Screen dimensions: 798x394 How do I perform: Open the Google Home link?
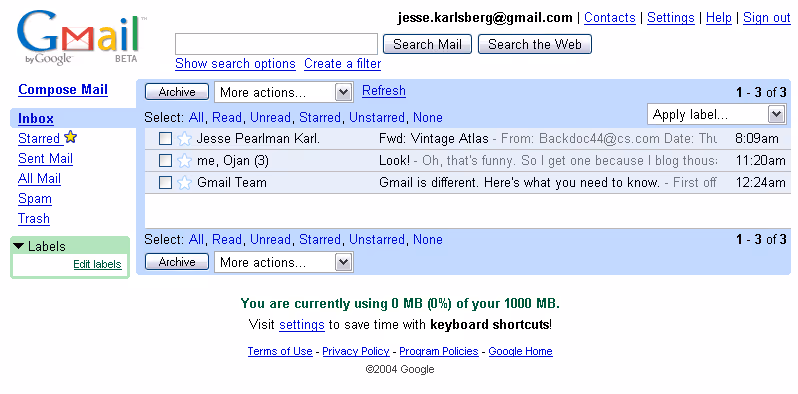coord(520,351)
